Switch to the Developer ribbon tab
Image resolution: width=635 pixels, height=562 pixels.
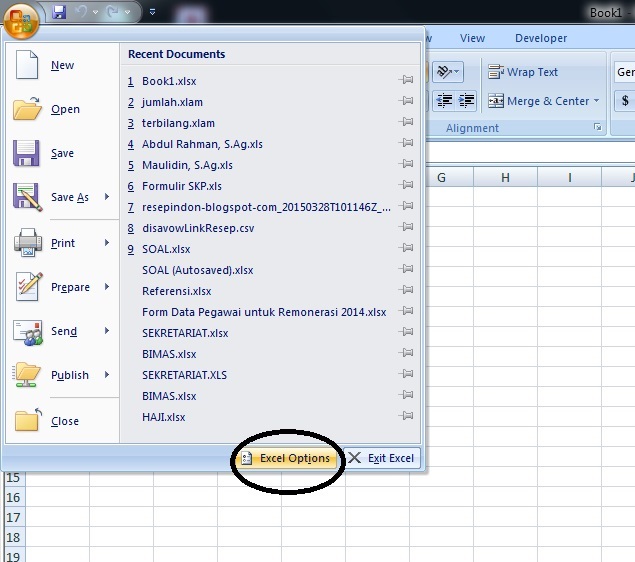[541, 38]
